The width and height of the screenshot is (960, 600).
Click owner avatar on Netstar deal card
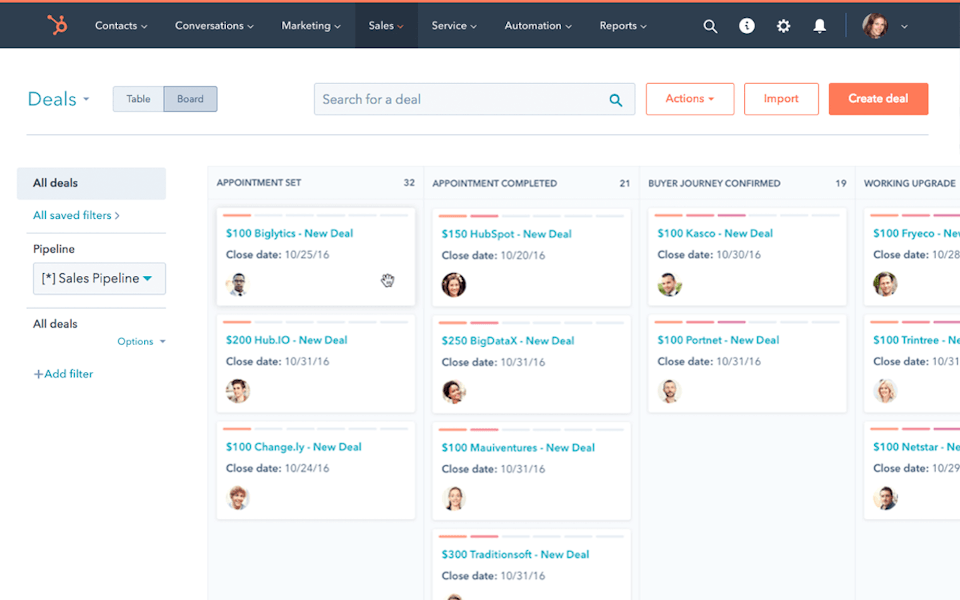(885, 498)
